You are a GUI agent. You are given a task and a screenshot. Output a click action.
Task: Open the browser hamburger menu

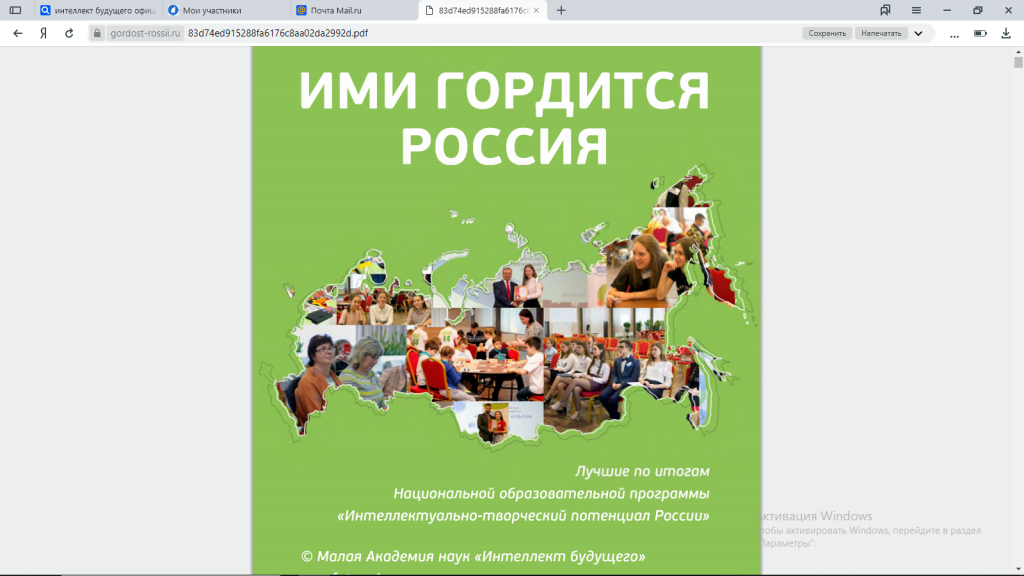click(x=916, y=10)
